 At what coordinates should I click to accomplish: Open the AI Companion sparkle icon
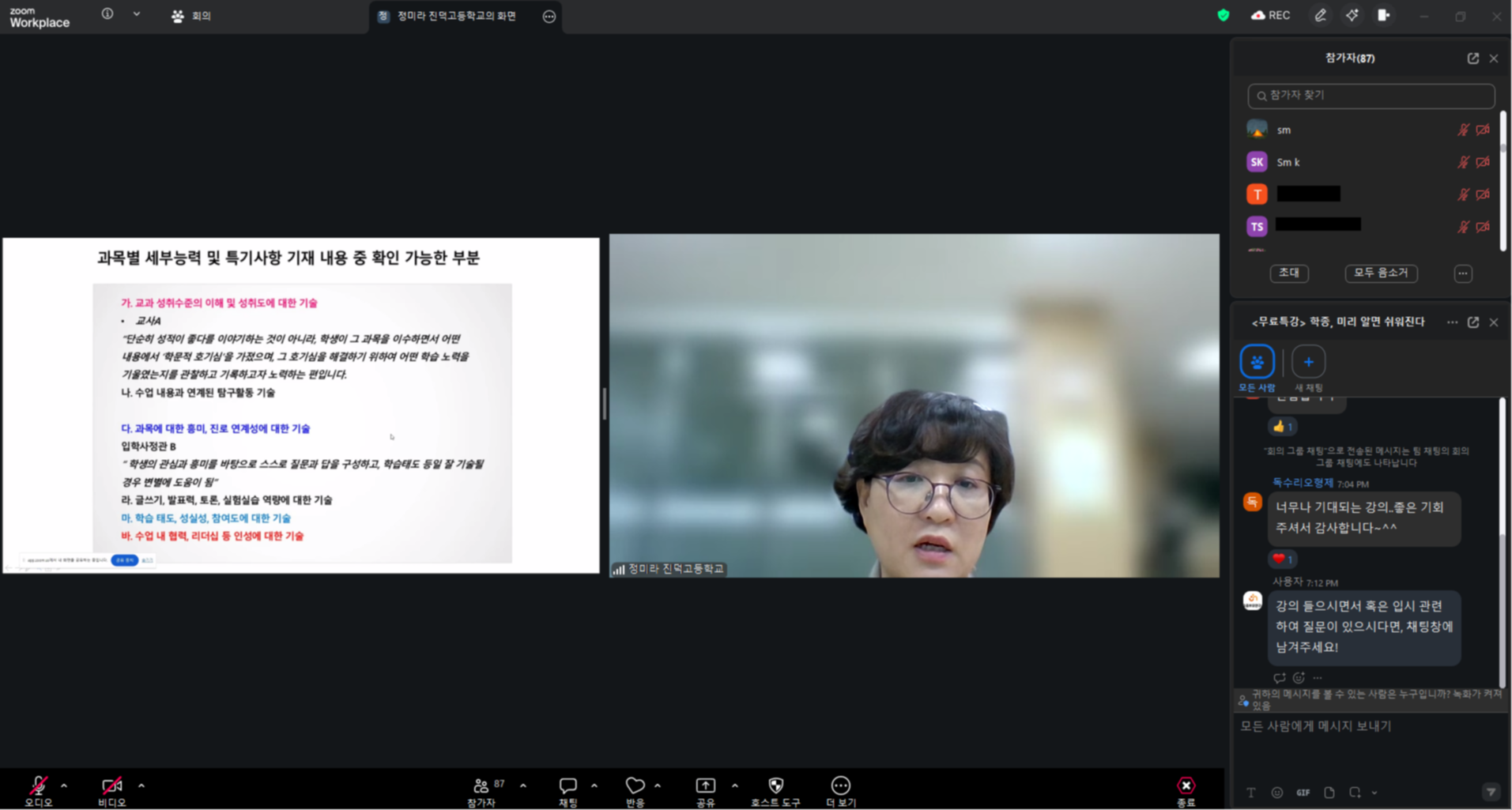coord(1352,15)
